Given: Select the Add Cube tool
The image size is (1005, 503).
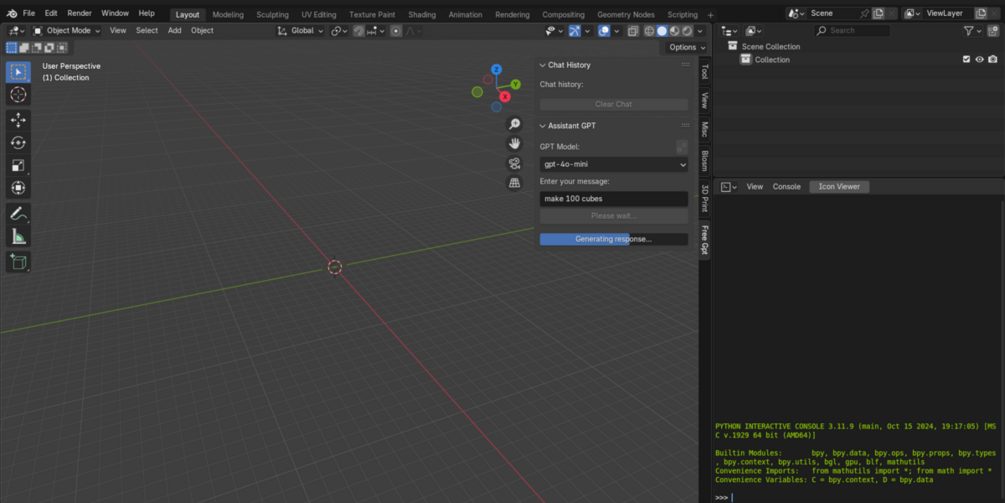Looking at the screenshot, I should click(x=18, y=261).
